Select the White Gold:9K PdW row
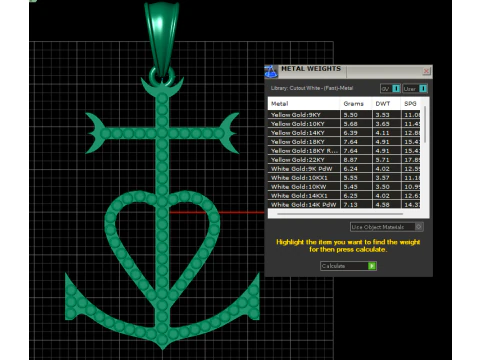Viewport: 480px width, 360px height. point(344,169)
